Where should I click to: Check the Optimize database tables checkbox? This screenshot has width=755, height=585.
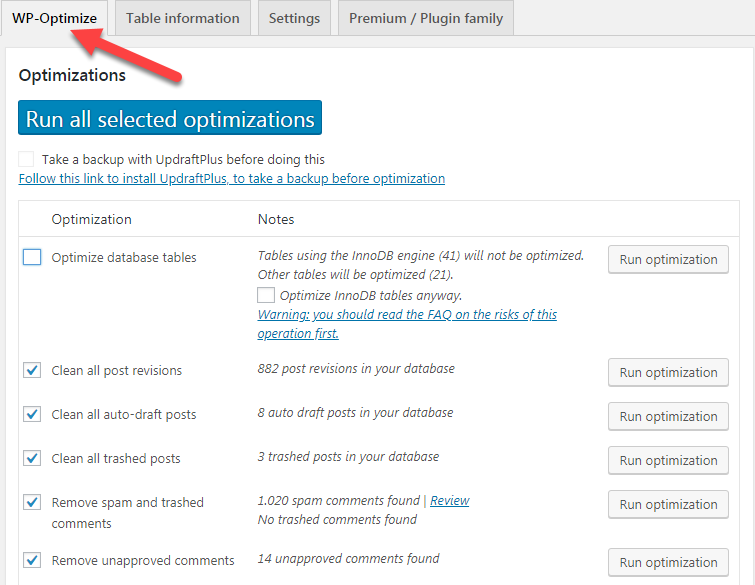32,257
